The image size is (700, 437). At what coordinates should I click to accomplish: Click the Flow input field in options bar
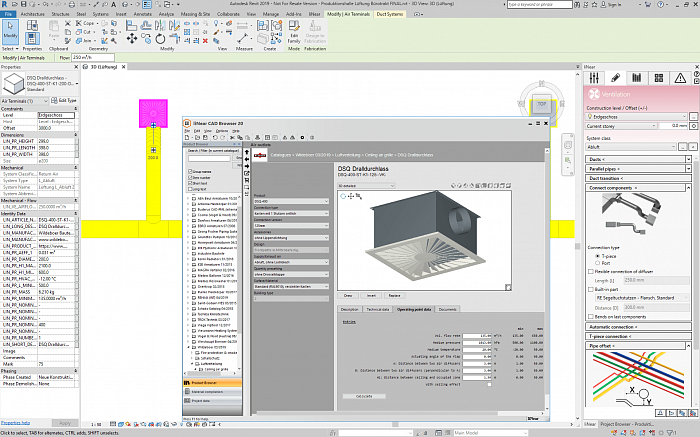point(93,58)
